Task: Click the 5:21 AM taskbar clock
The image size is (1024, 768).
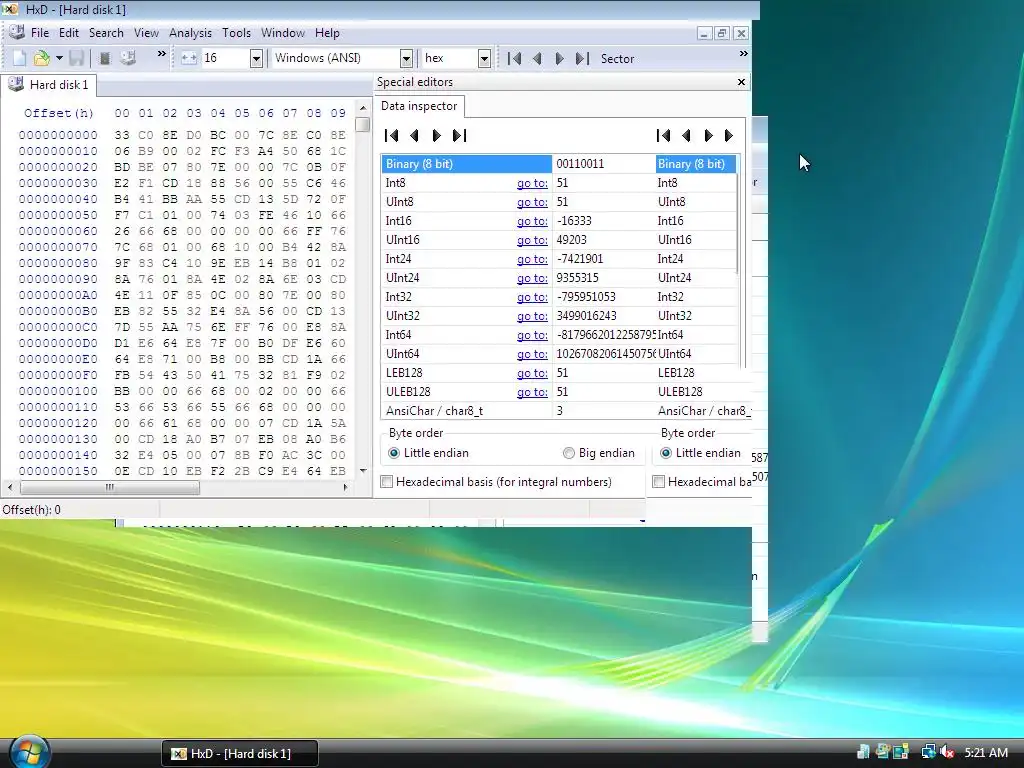Action: click(986, 752)
